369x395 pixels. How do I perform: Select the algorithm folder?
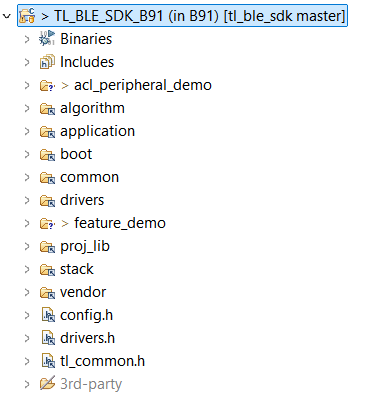coord(92,108)
